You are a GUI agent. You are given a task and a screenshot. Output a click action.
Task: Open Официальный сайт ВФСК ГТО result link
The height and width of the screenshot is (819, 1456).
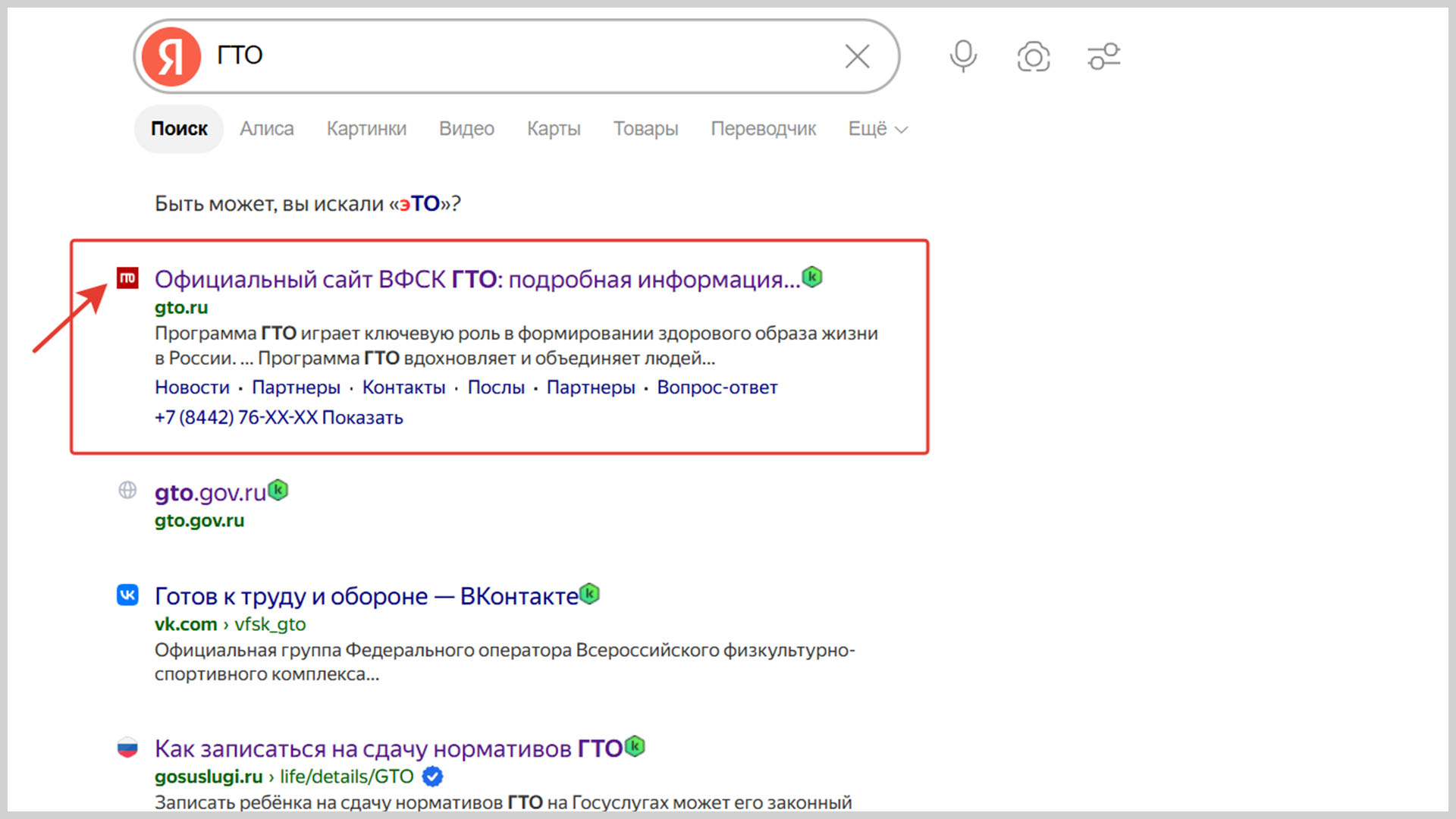pos(477,280)
